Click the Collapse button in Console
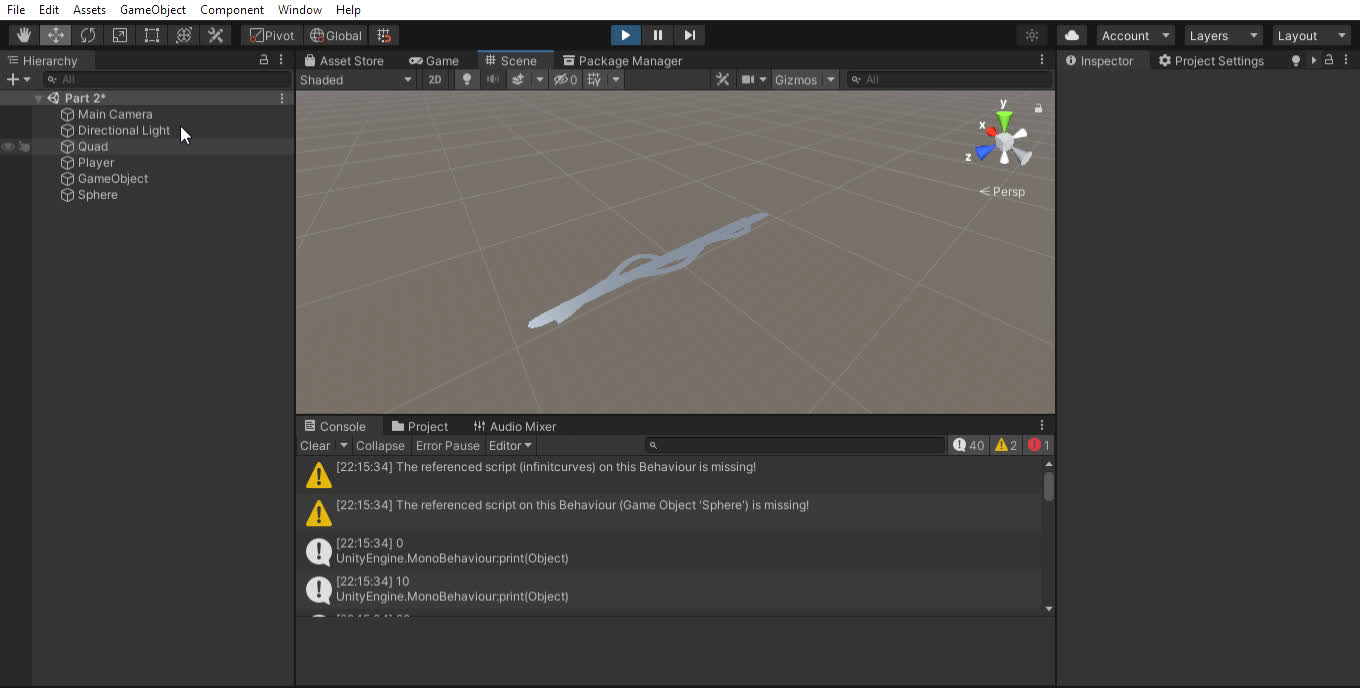1360x688 pixels. click(x=380, y=445)
